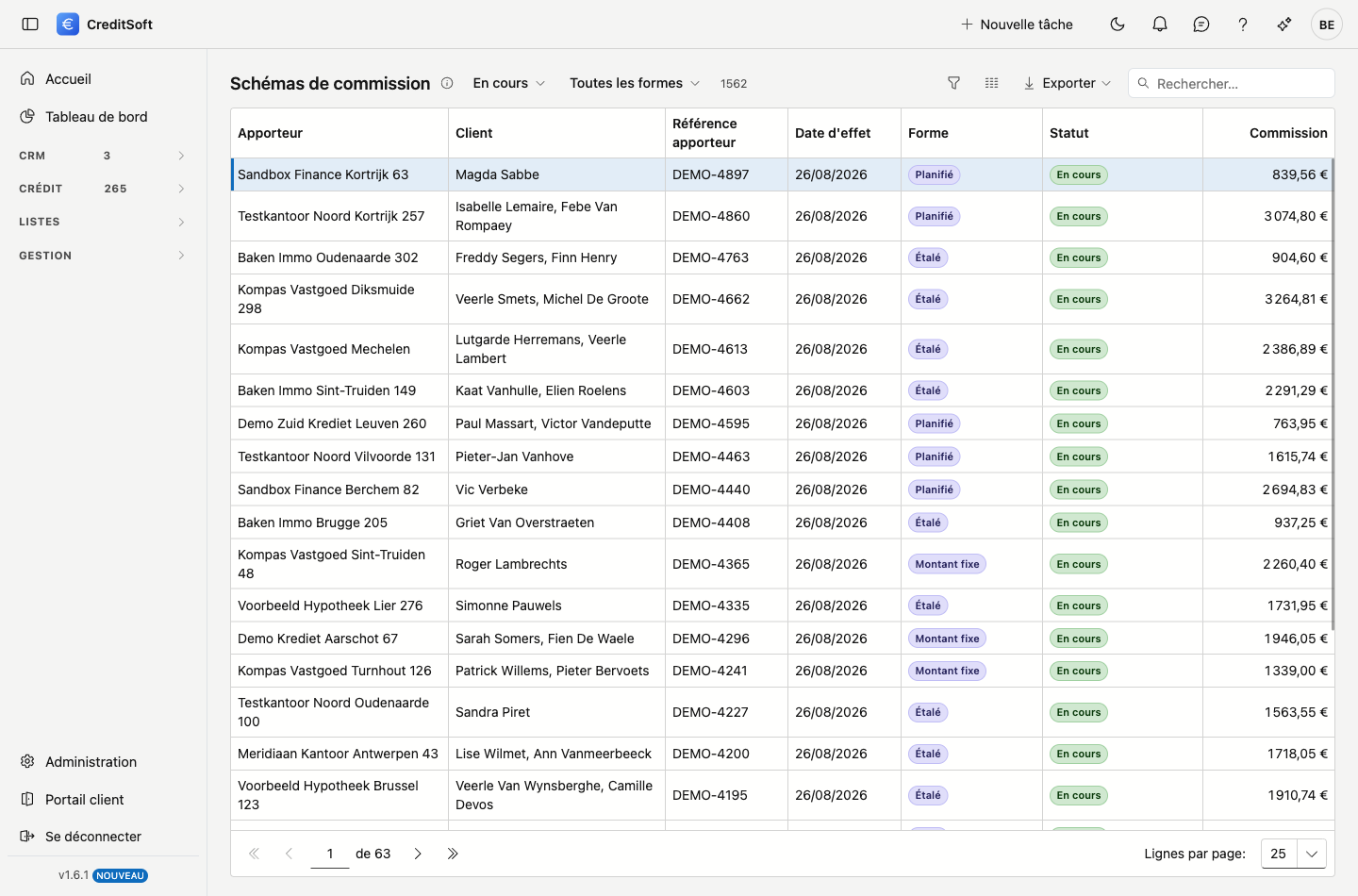
Task: Switch to dark mode with moon icon
Action: click(1118, 25)
